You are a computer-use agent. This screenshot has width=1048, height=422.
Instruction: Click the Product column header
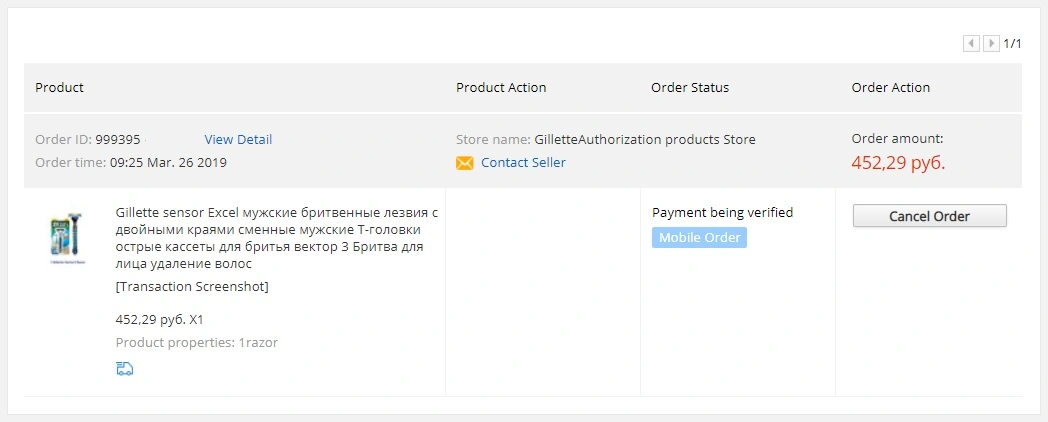point(59,88)
